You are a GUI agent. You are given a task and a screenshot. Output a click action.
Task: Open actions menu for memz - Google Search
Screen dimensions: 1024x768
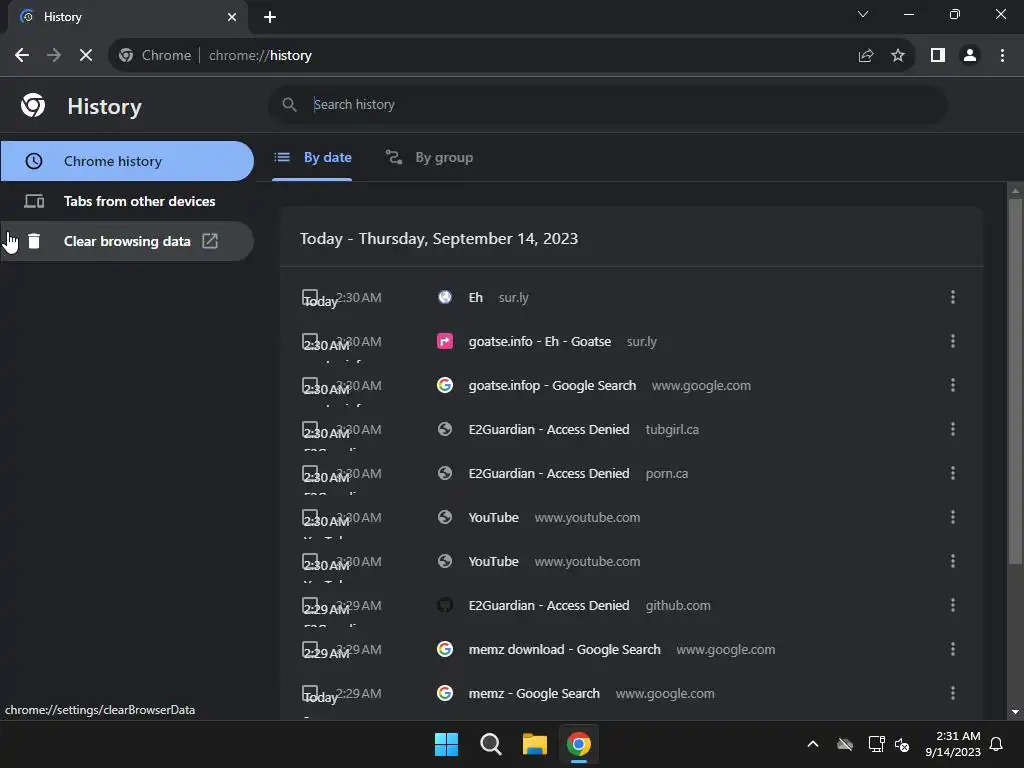953,693
